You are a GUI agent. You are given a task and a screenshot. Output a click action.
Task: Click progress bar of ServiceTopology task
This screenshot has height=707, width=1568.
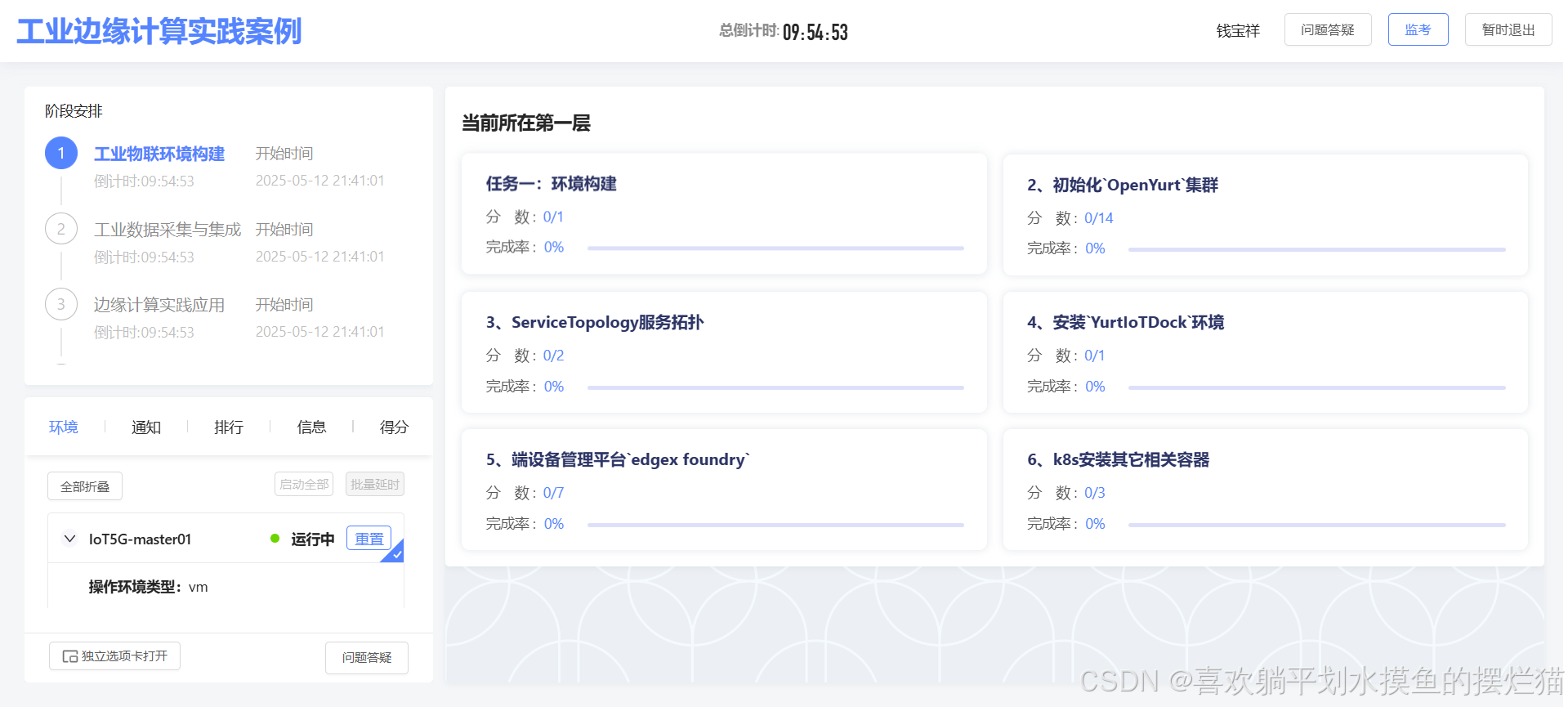coord(775,387)
